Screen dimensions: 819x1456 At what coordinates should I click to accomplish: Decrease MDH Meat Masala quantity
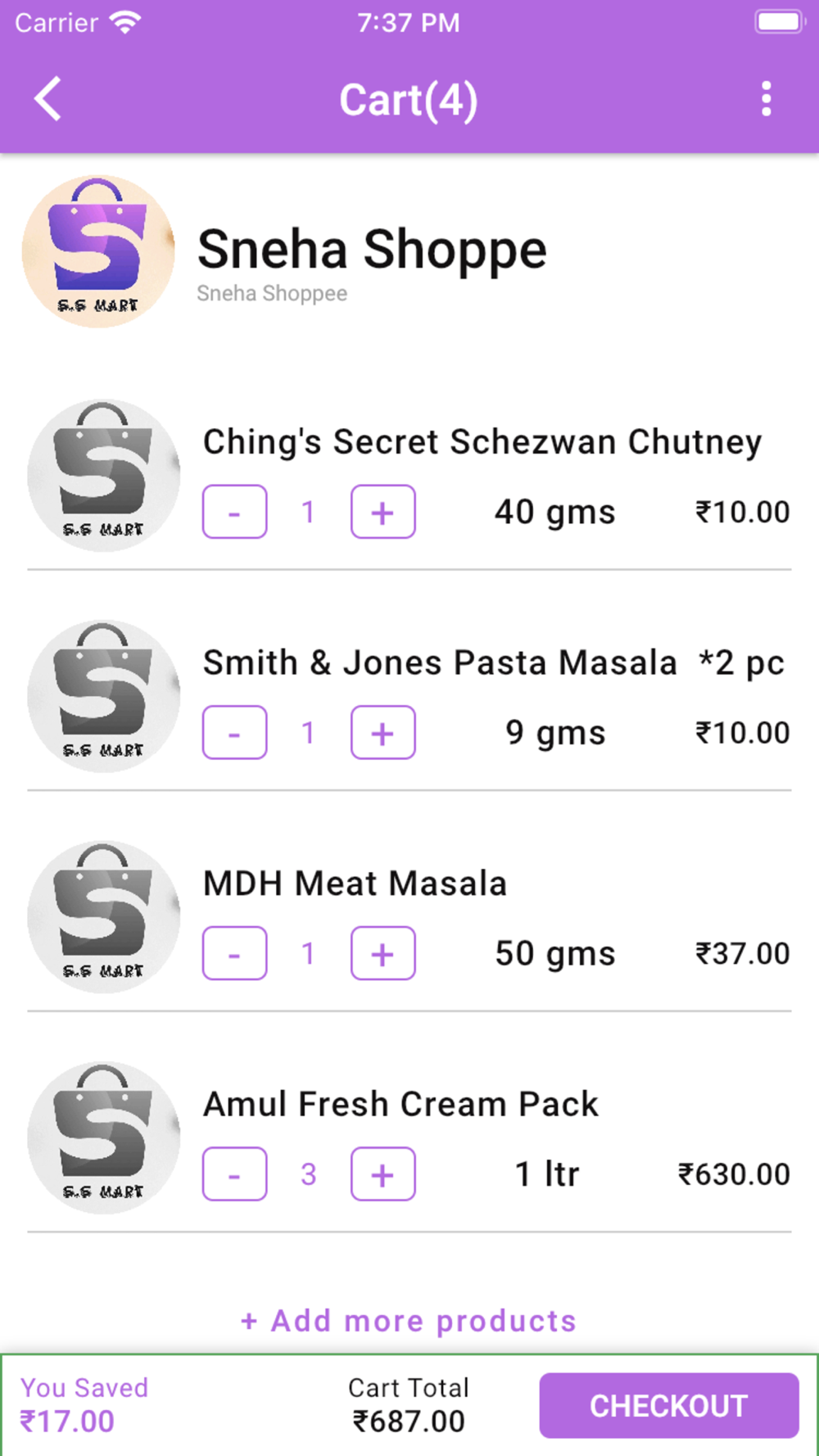coord(234,953)
